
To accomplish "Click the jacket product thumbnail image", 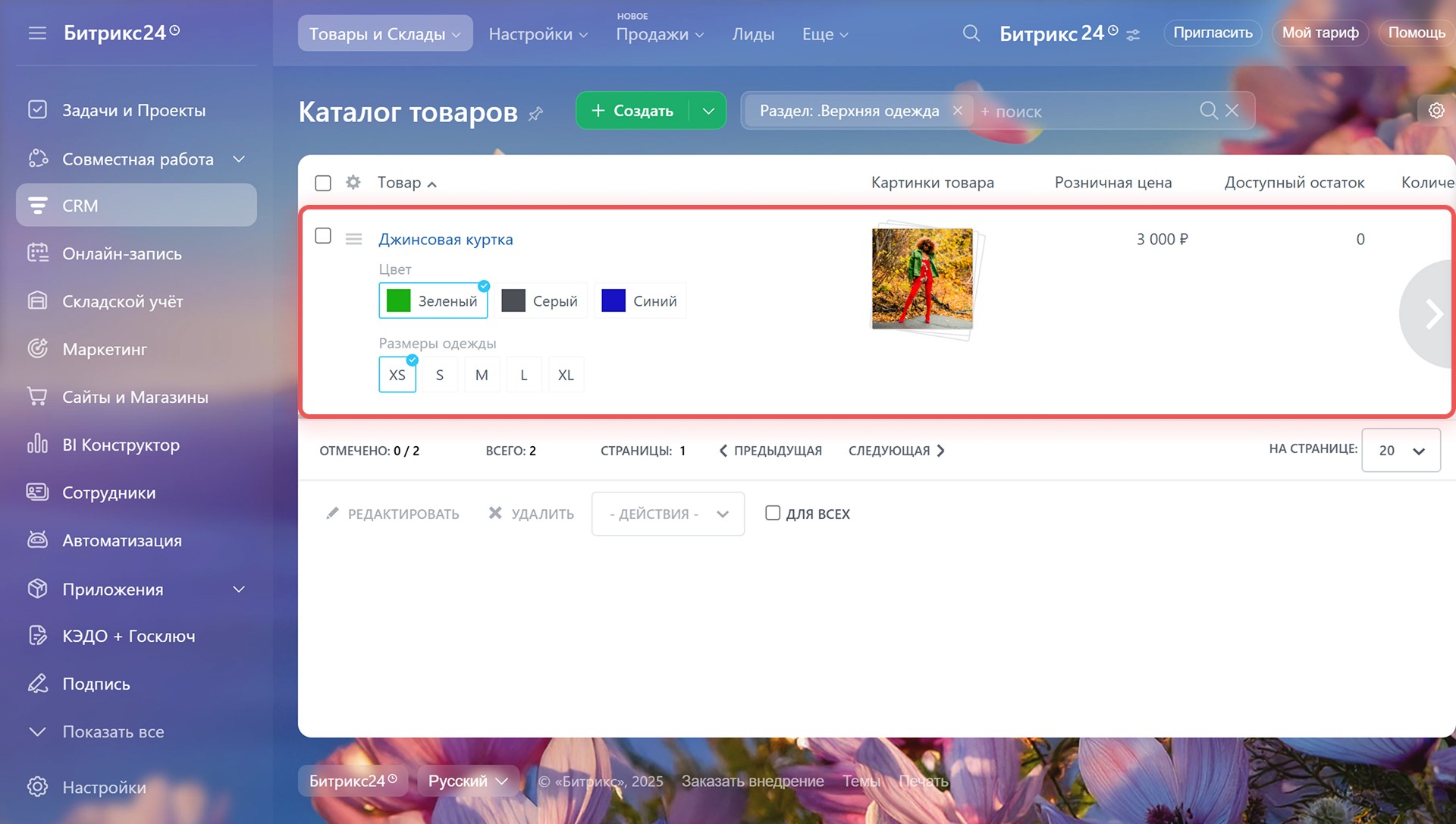I will click(922, 278).
